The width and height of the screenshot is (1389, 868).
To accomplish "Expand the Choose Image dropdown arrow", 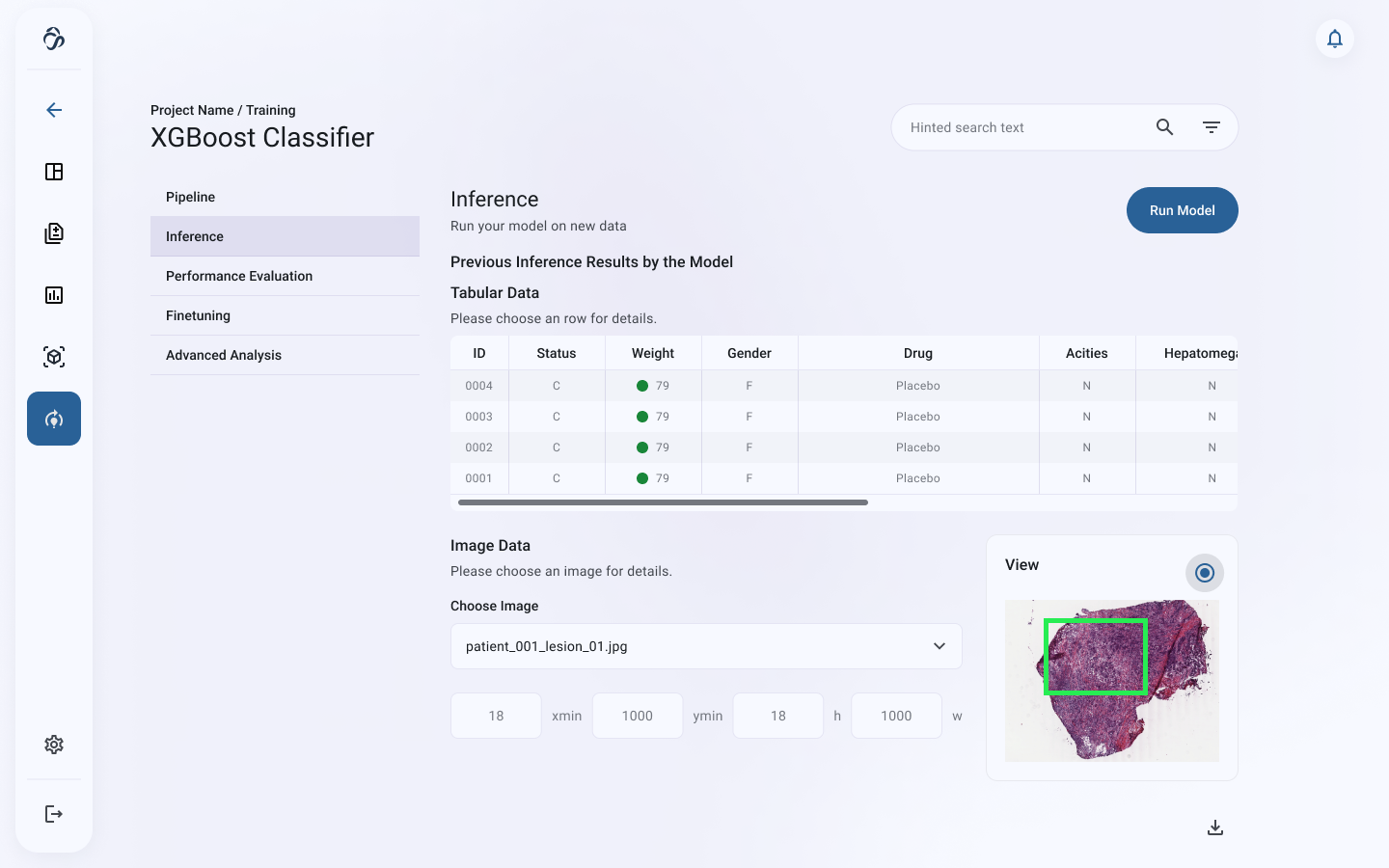I will (x=940, y=646).
